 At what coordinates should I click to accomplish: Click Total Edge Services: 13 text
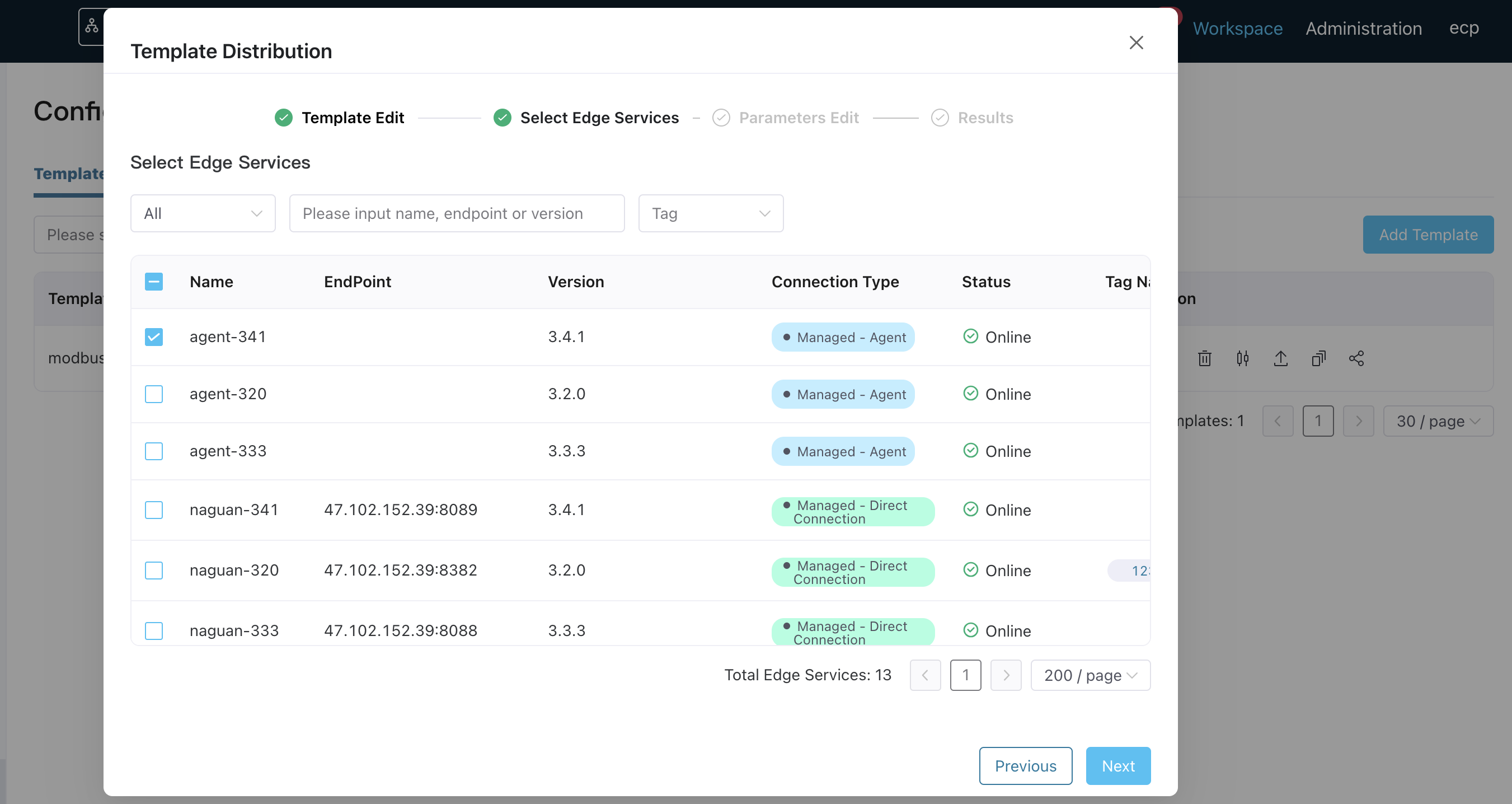tap(807, 675)
